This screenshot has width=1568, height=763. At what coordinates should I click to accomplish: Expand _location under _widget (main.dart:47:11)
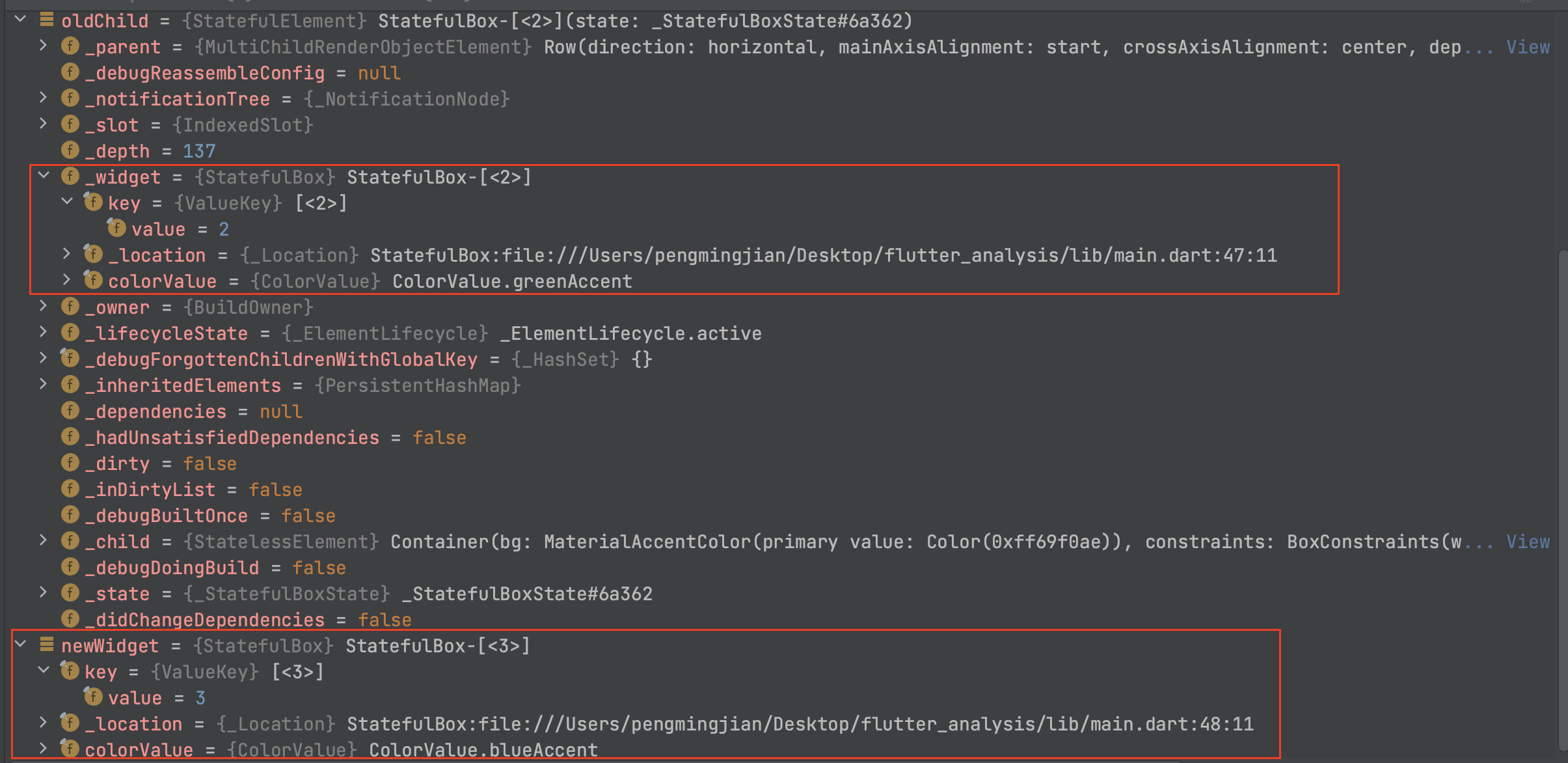(66, 254)
